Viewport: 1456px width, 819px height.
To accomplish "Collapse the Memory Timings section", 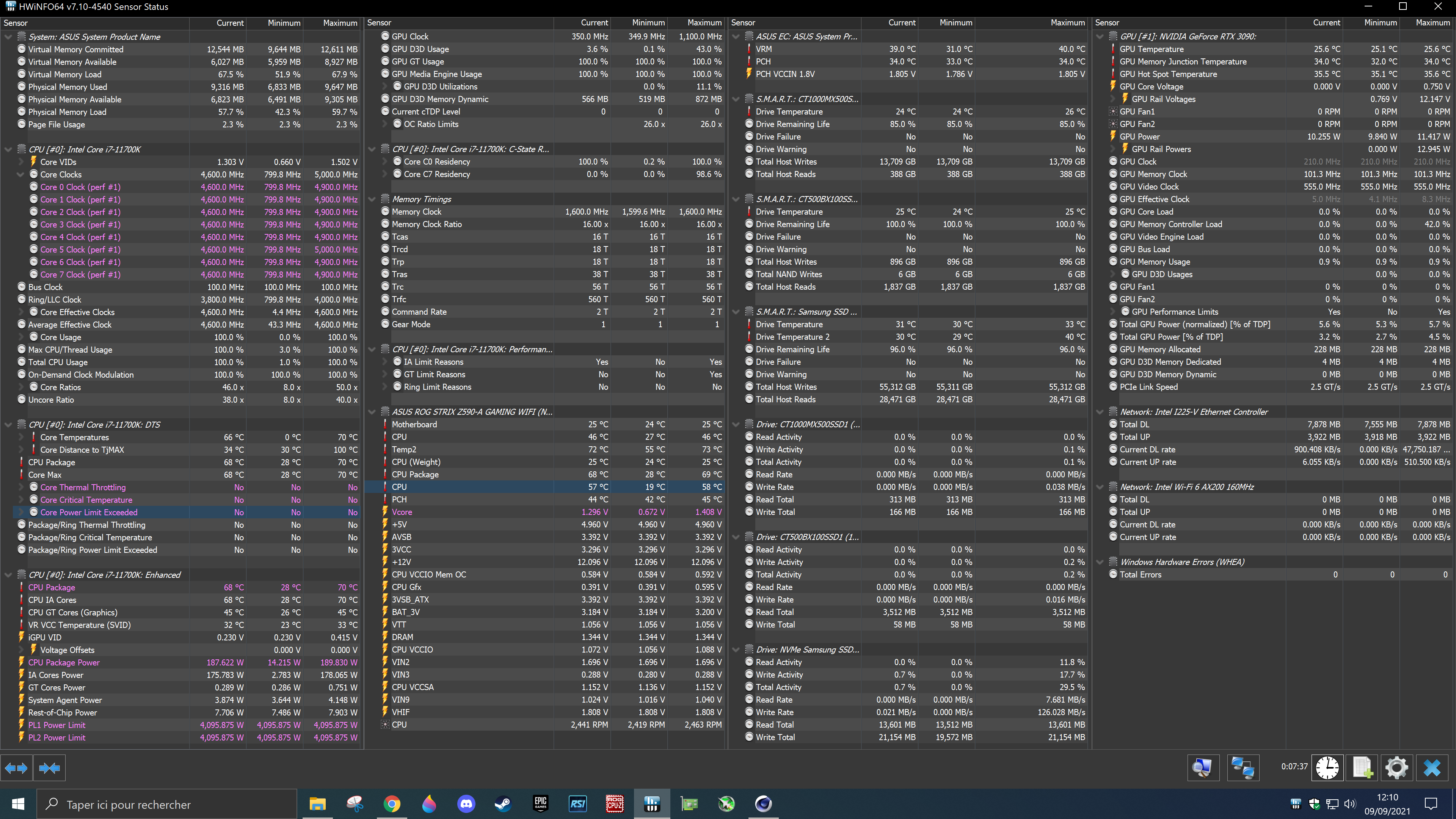I will point(372,199).
